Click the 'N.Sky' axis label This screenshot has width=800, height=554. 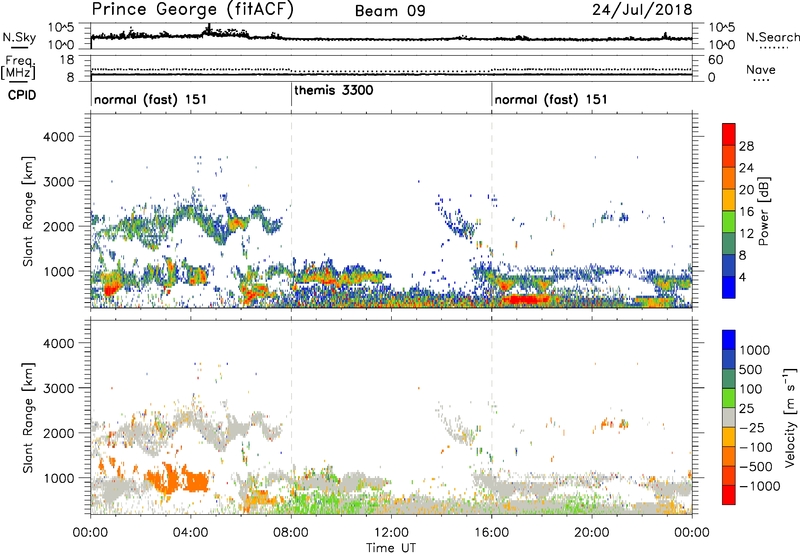19,37
